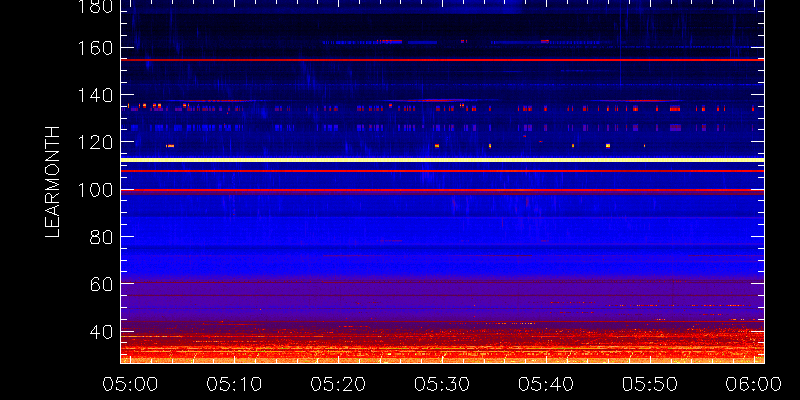Click the 100 frequency label

[94, 190]
